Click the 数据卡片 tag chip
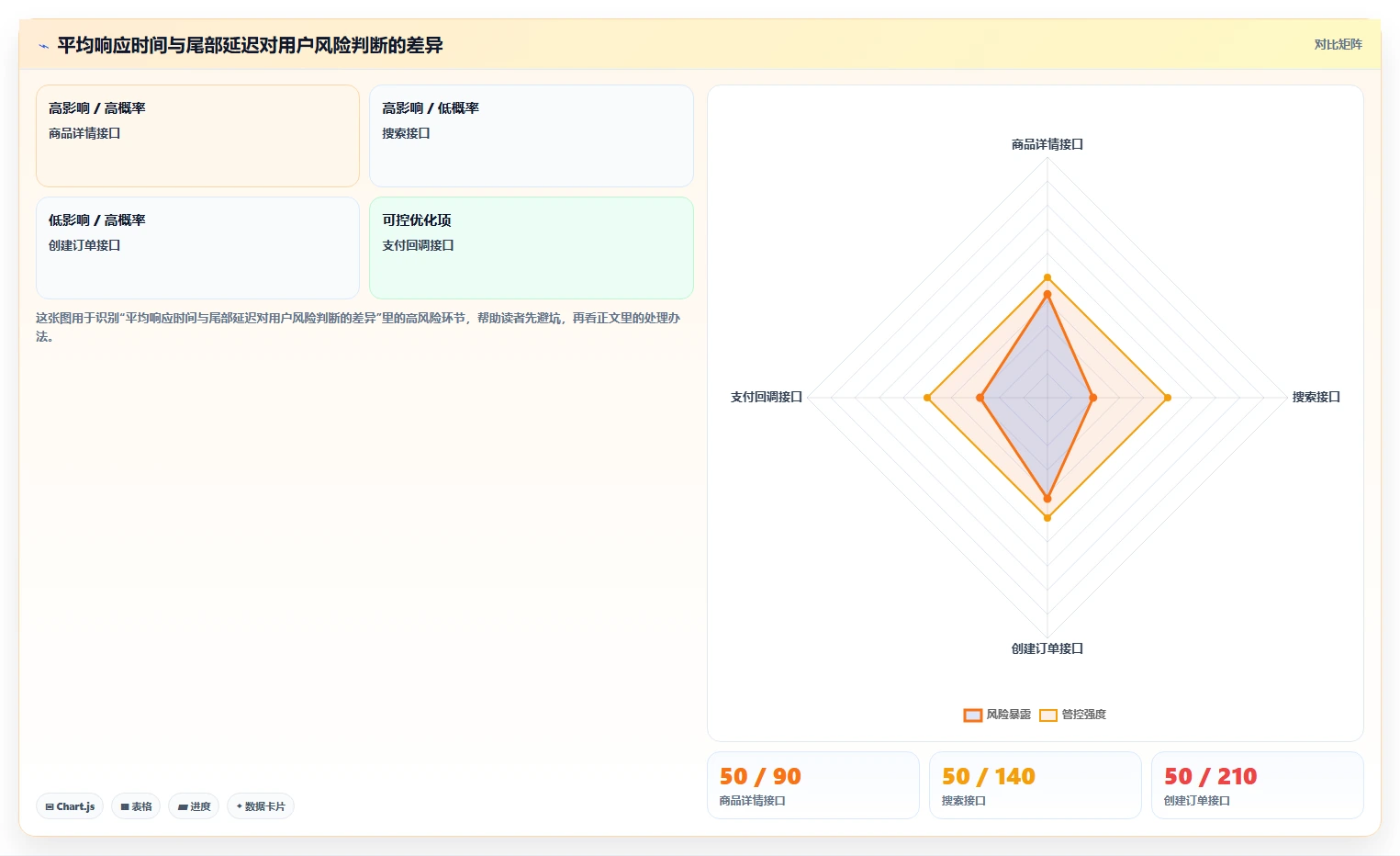 261,806
